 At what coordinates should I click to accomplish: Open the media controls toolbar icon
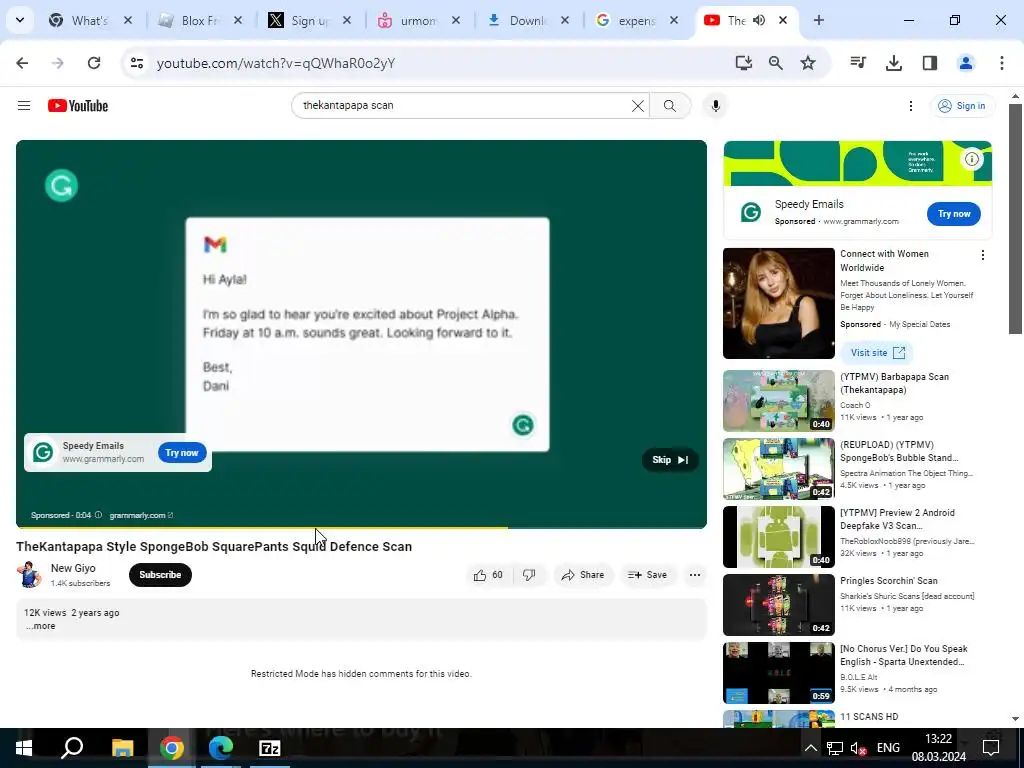tap(858, 63)
